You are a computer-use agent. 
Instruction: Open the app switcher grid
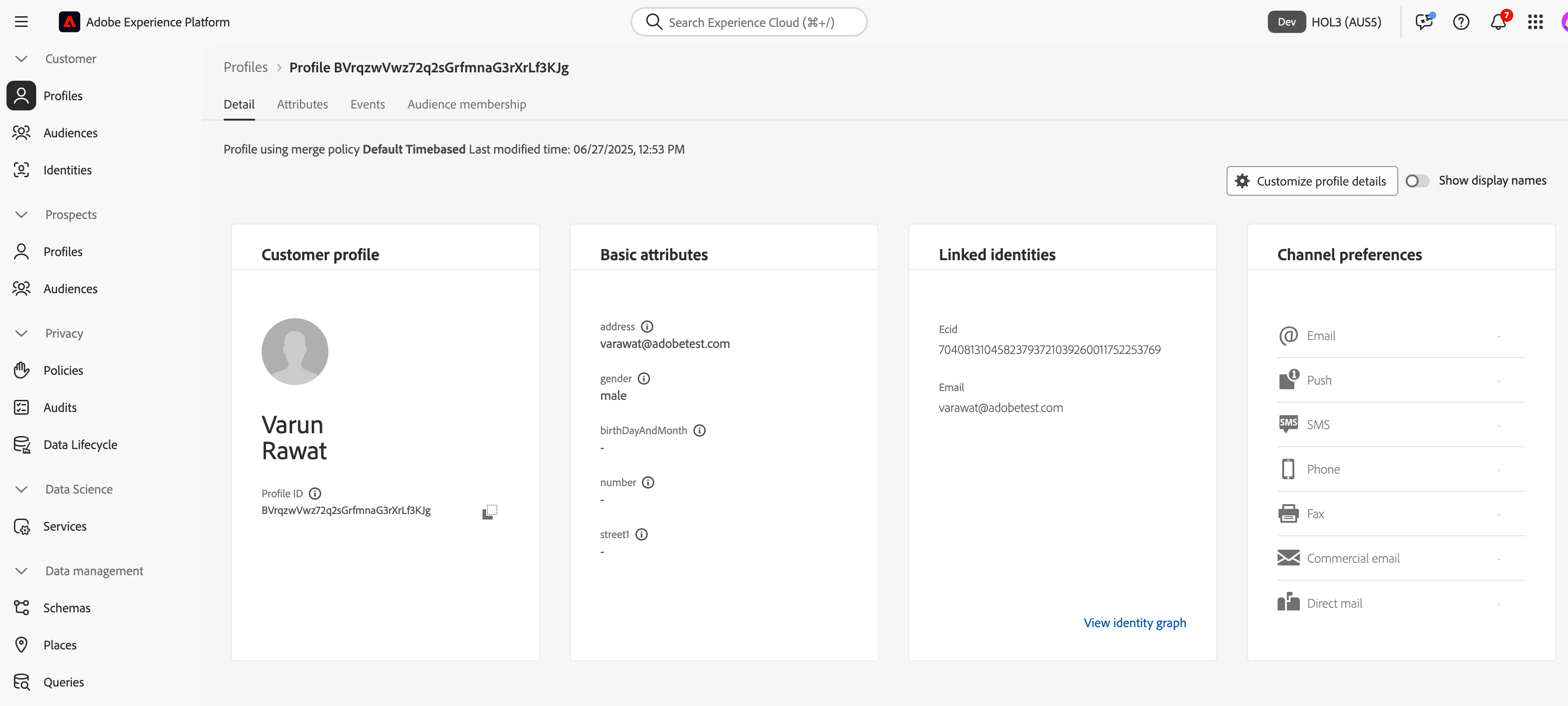click(1535, 22)
